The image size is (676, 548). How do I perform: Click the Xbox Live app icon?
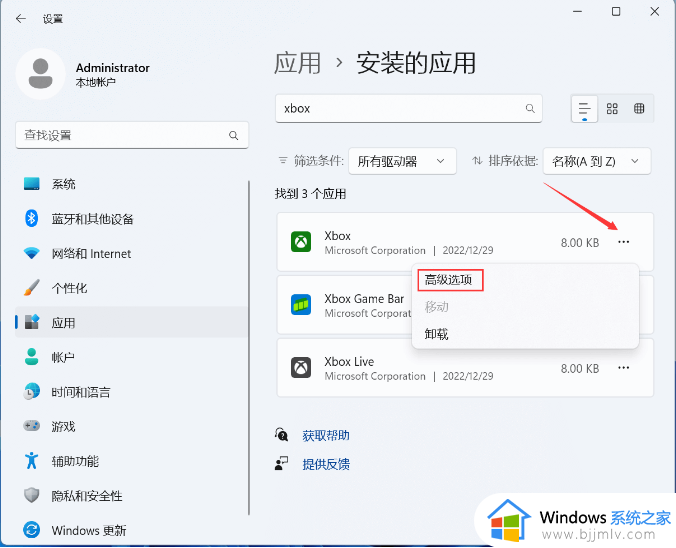click(x=301, y=367)
